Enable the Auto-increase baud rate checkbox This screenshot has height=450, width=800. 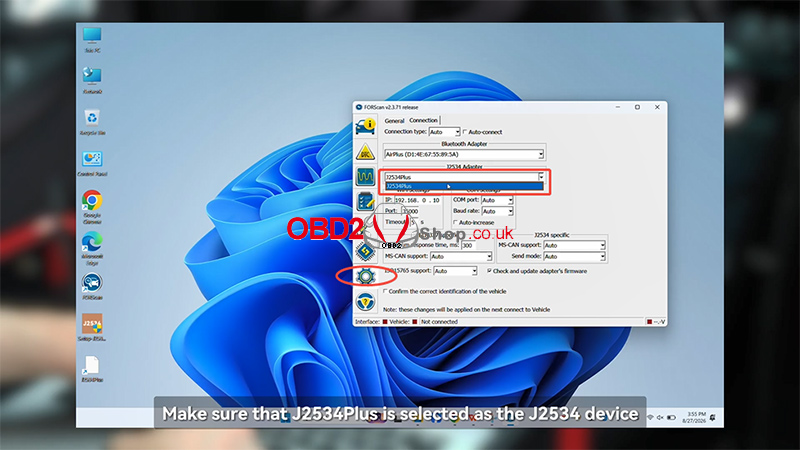point(456,222)
